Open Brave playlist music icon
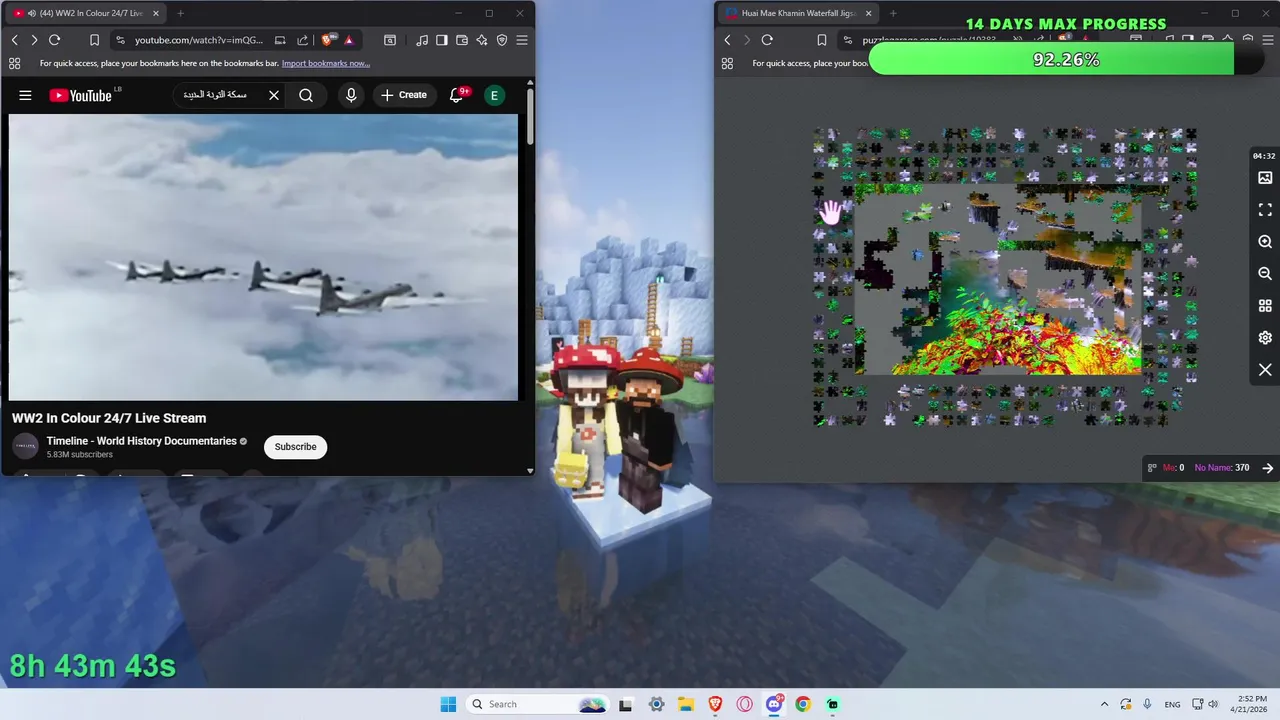Image resolution: width=1280 pixels, height=720 pixels. tap(422, 40)
